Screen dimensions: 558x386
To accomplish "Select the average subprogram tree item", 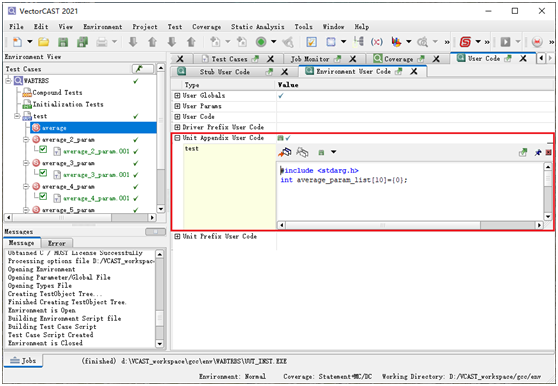I will click(x=93, y=128).
